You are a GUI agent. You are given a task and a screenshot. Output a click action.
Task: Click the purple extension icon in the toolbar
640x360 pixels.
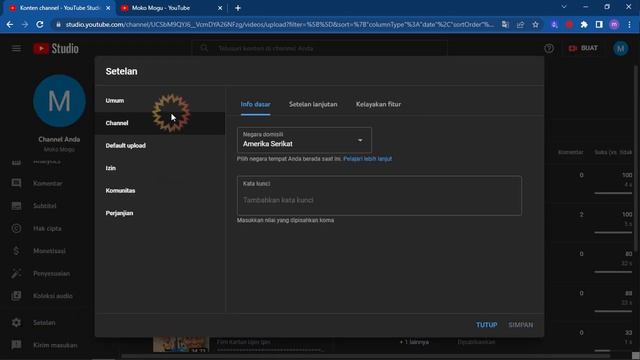click(554, 24)
